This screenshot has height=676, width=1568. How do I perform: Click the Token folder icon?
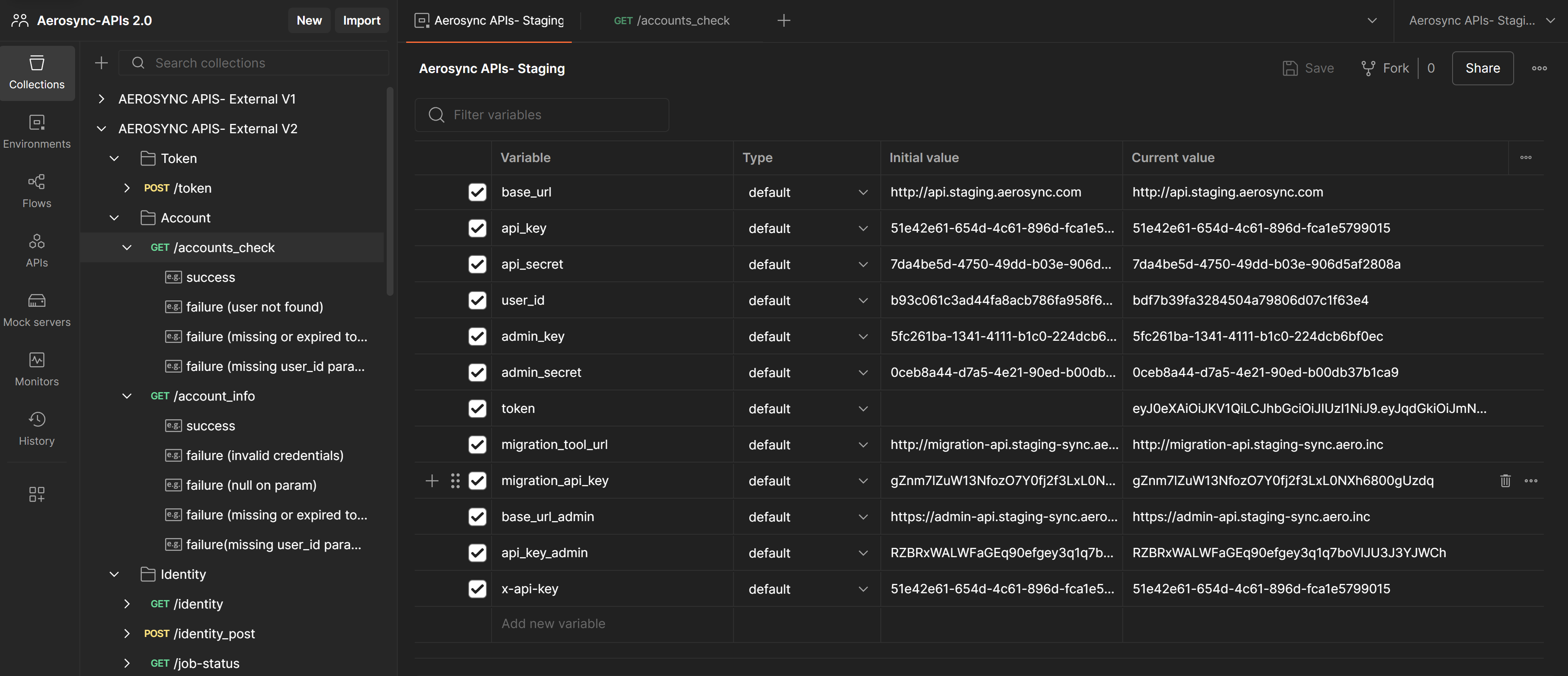click(148, 158)
